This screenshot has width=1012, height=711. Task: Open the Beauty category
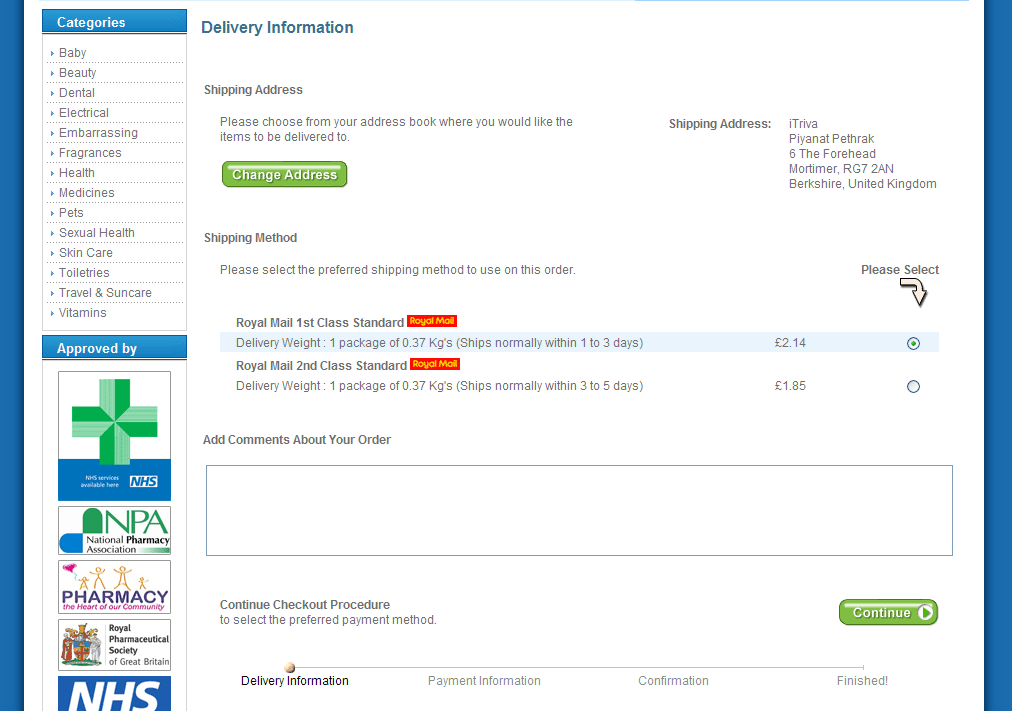[77, 73]
